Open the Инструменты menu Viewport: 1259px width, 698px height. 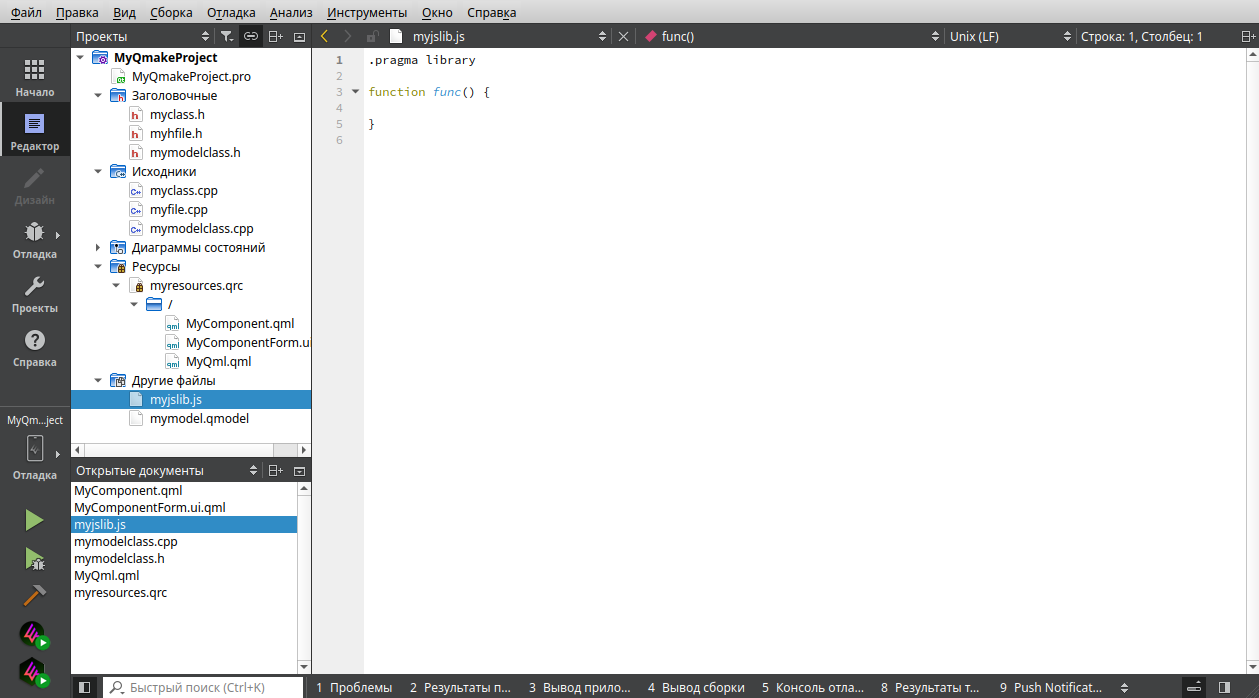[367, 13]
